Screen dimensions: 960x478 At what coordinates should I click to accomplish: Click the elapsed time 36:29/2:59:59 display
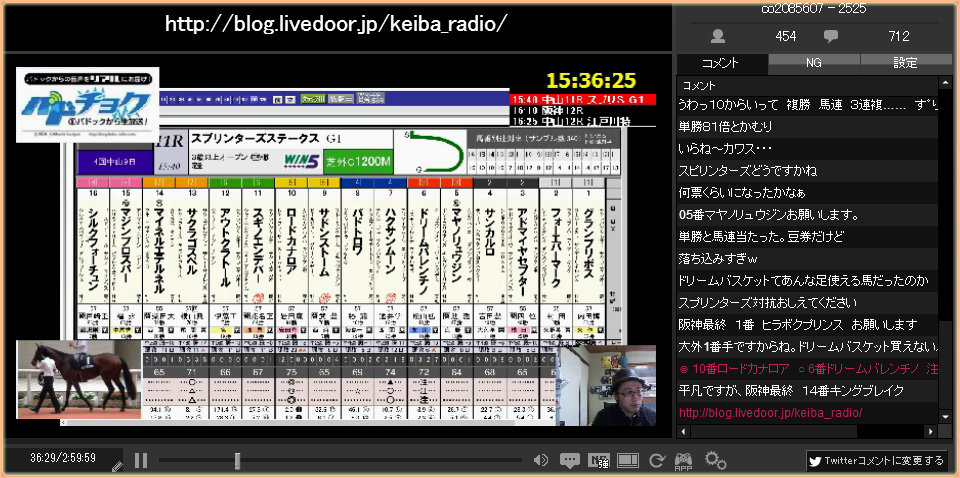tap(63, 458)
